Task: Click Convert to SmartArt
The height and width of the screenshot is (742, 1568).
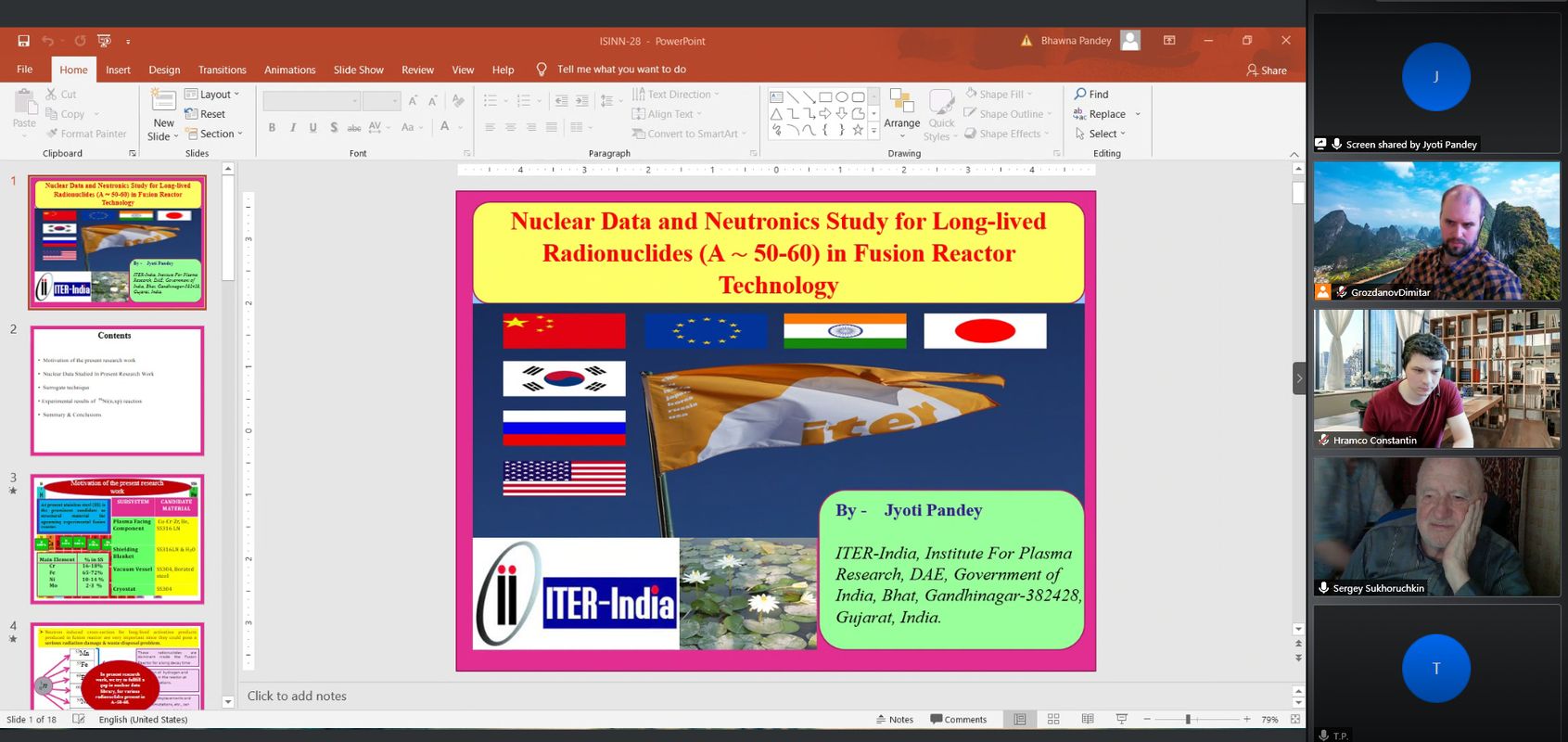Action: click(x=690, y=134)
